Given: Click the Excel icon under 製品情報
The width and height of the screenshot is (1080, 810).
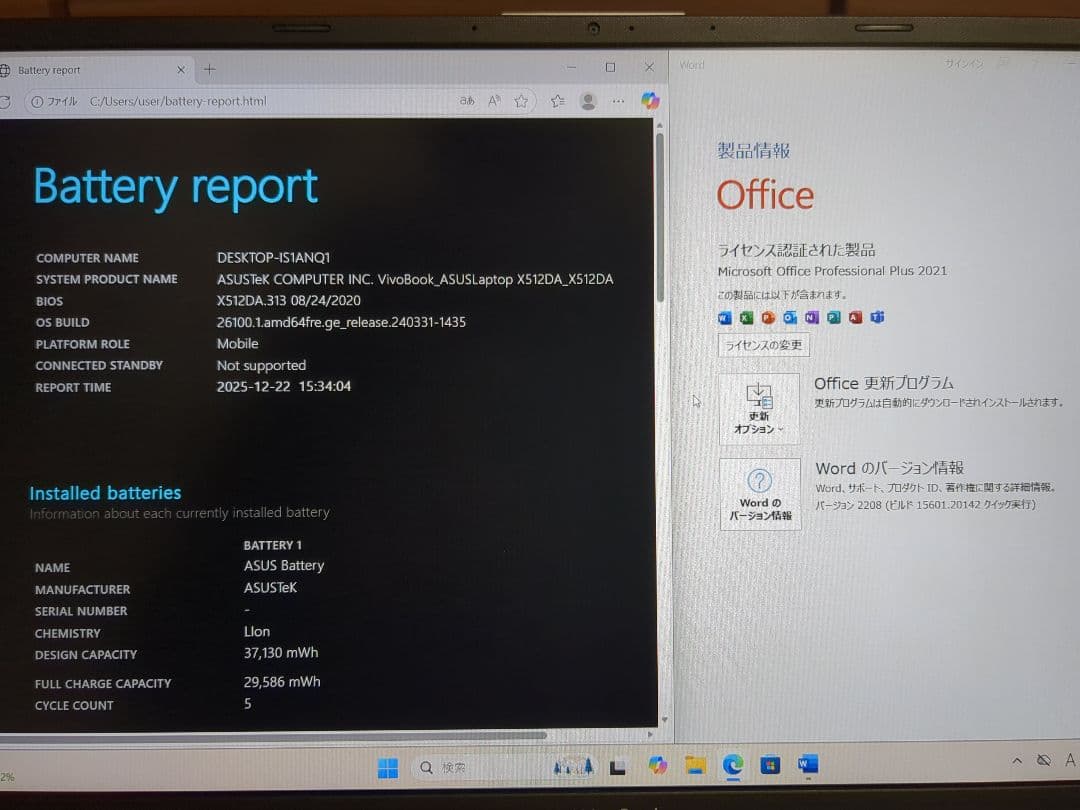Looking at the screenshot, I should pos(747,318).
